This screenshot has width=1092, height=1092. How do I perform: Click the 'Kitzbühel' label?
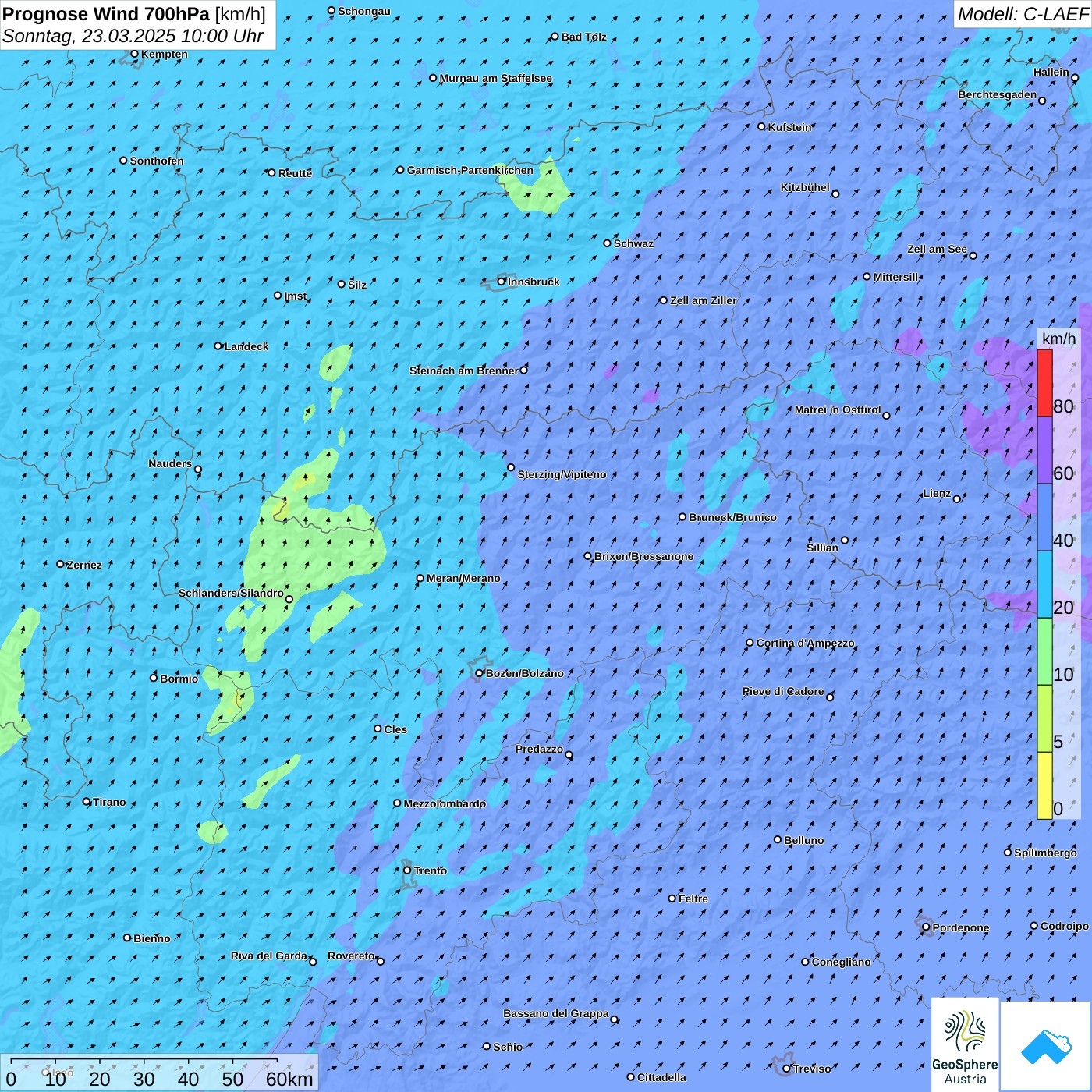805,187
